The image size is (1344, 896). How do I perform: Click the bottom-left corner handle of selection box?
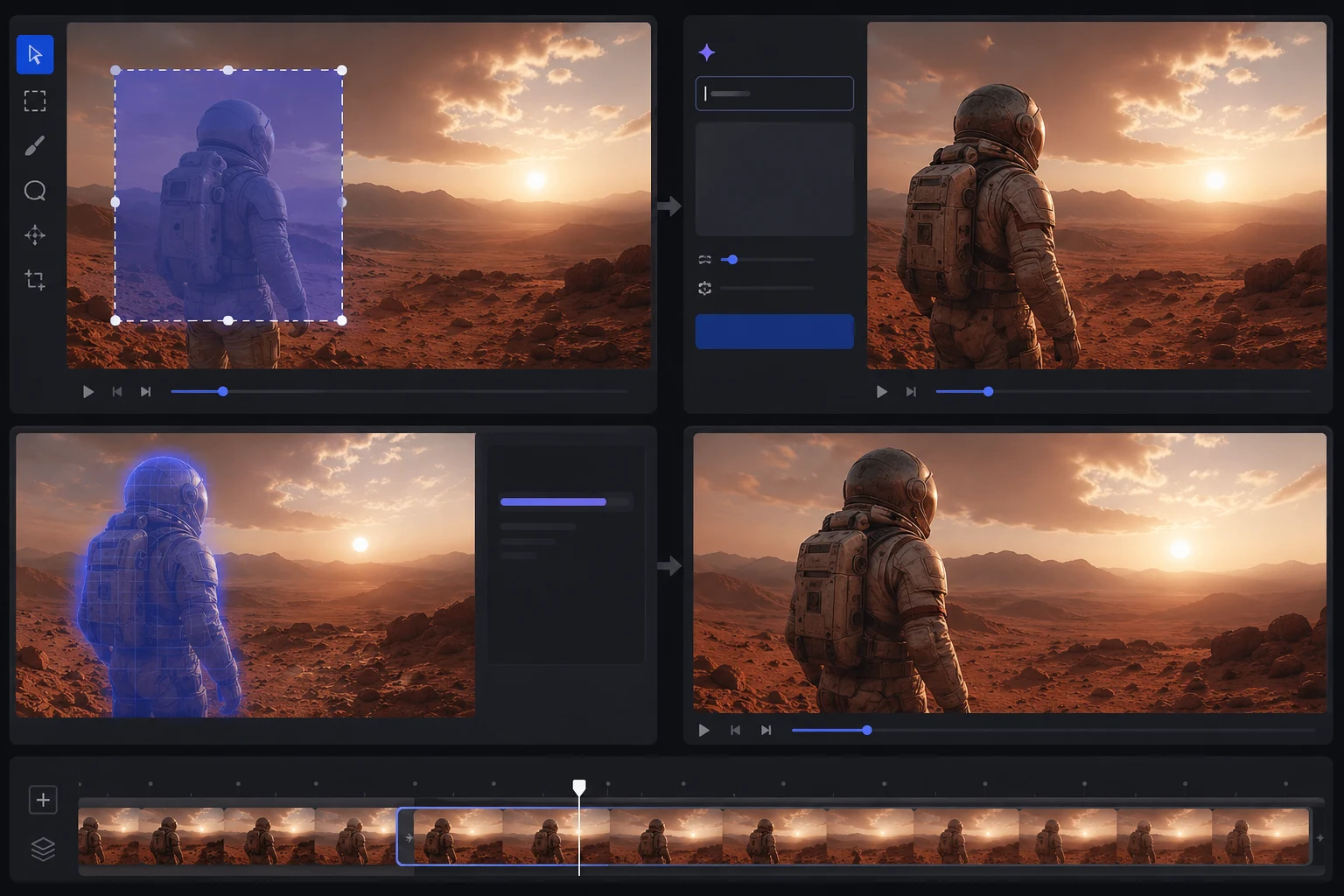(115, 321)
